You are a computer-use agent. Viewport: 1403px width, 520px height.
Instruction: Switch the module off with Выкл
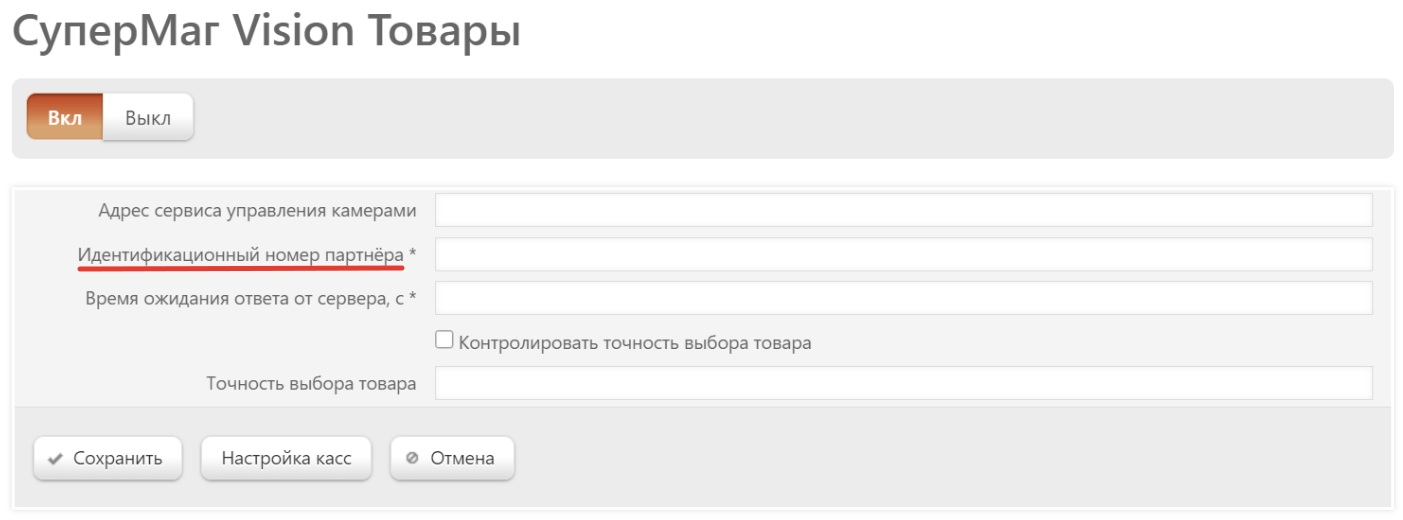[148, 117]
